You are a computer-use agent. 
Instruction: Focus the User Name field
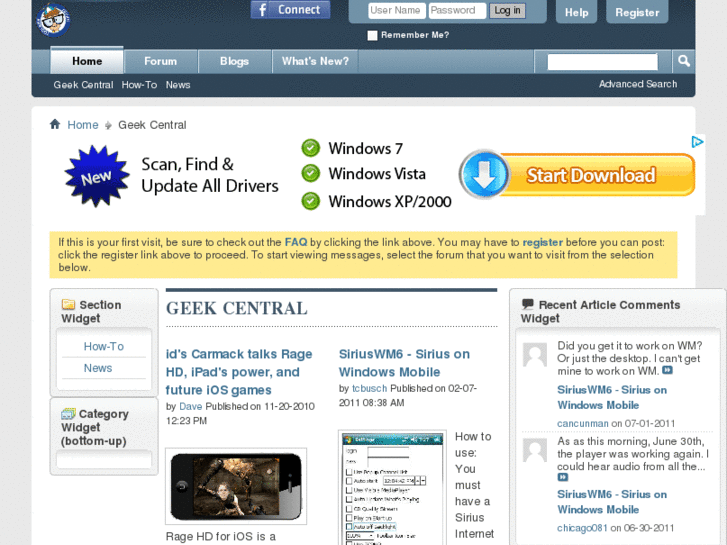397,10
